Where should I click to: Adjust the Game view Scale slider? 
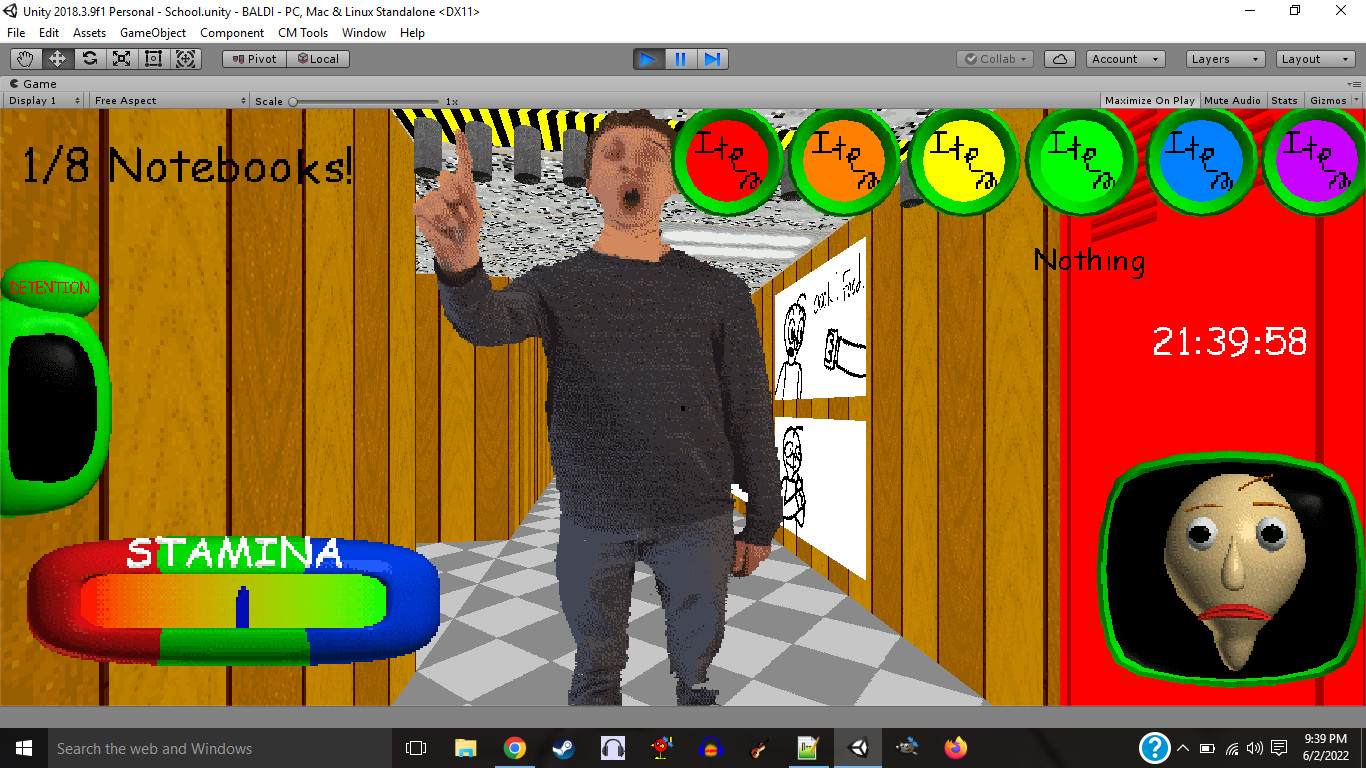(x=293, y=101)
